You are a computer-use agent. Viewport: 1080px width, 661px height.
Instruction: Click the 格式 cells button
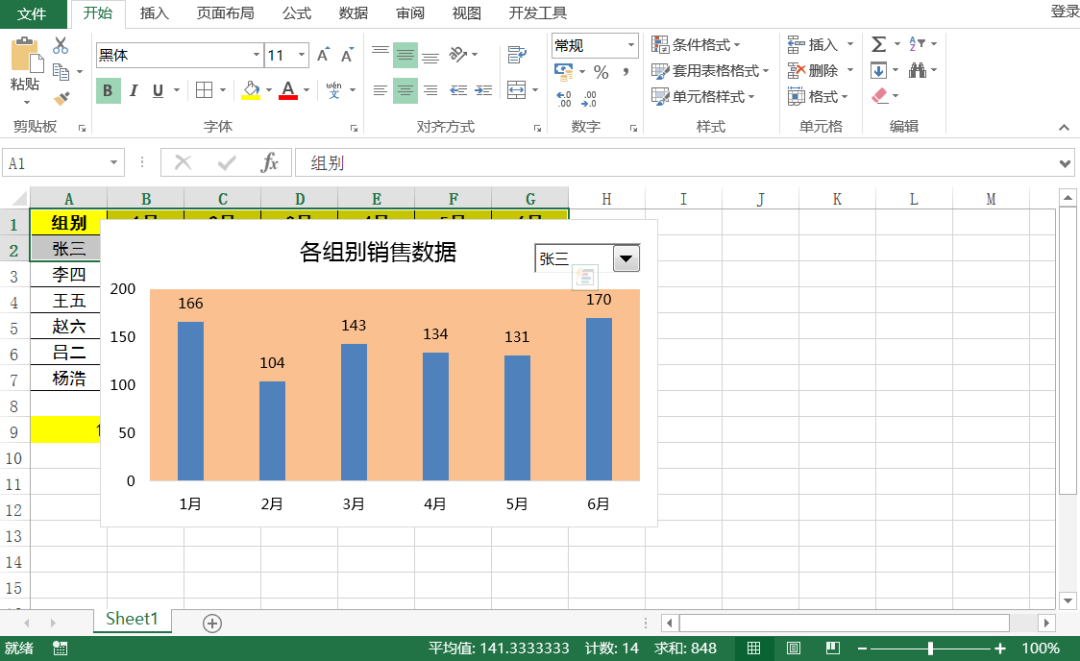[x=818, y=96]
